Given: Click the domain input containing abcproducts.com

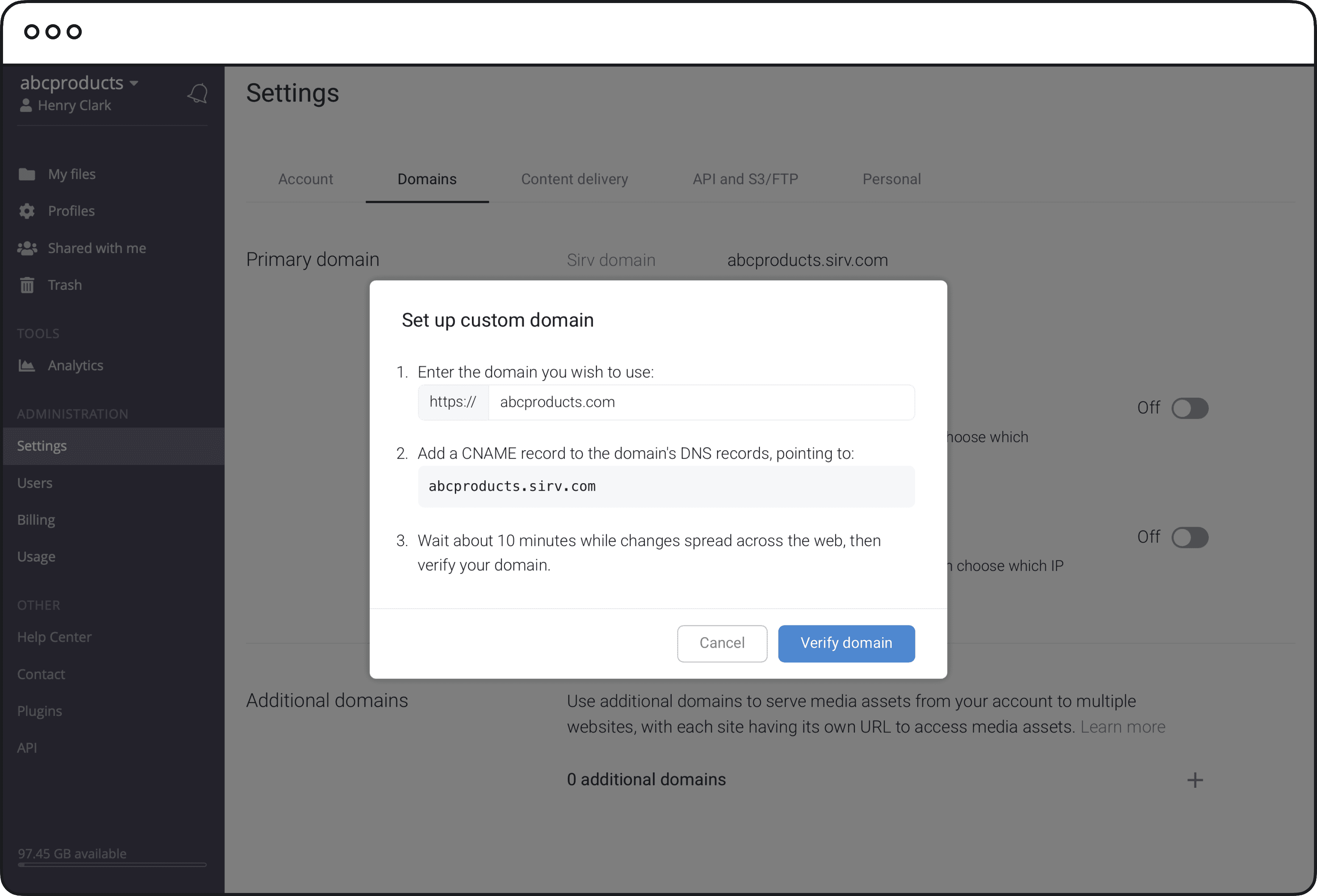Looking at the screenshot, I should [x=701, y=402].
